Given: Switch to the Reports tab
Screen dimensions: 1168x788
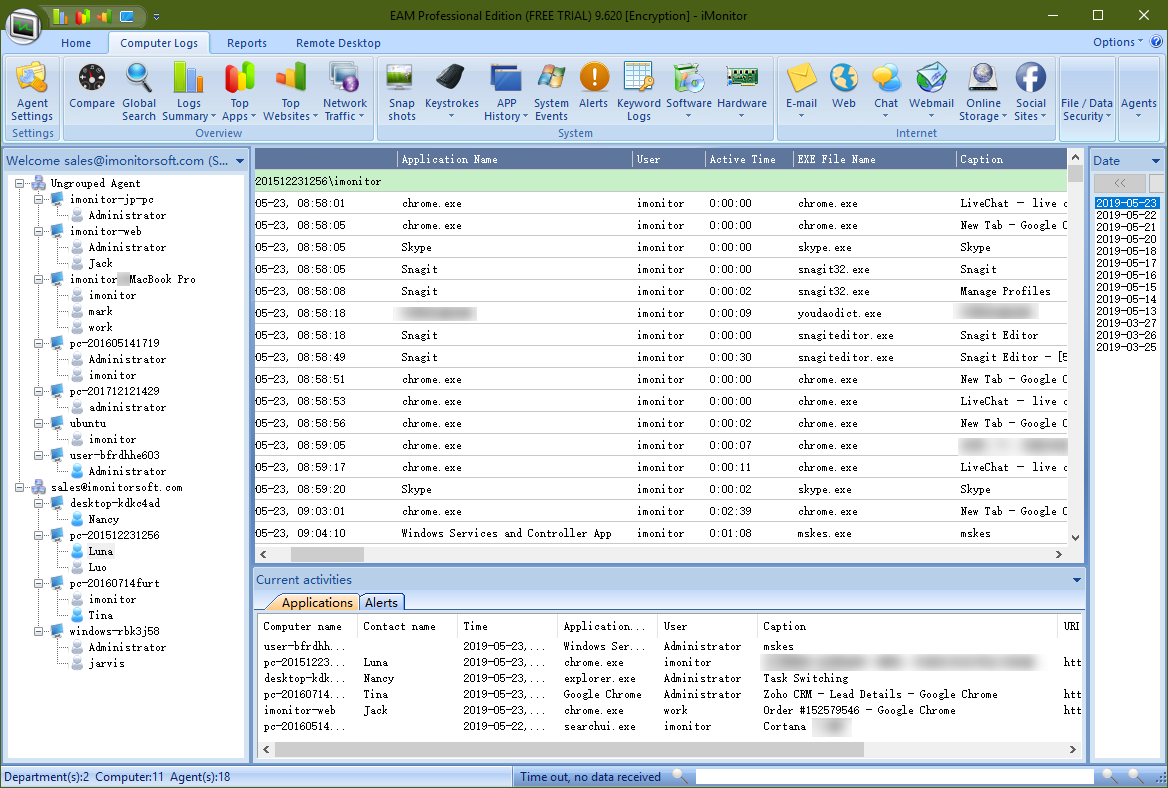Looking at the screenshot, I should [247, 43].
